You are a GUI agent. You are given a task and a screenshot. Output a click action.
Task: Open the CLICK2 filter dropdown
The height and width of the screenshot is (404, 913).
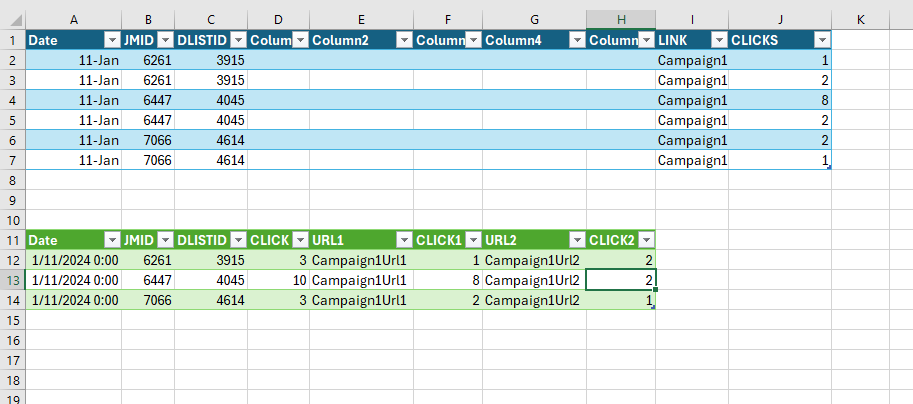[x=646, y=240]
